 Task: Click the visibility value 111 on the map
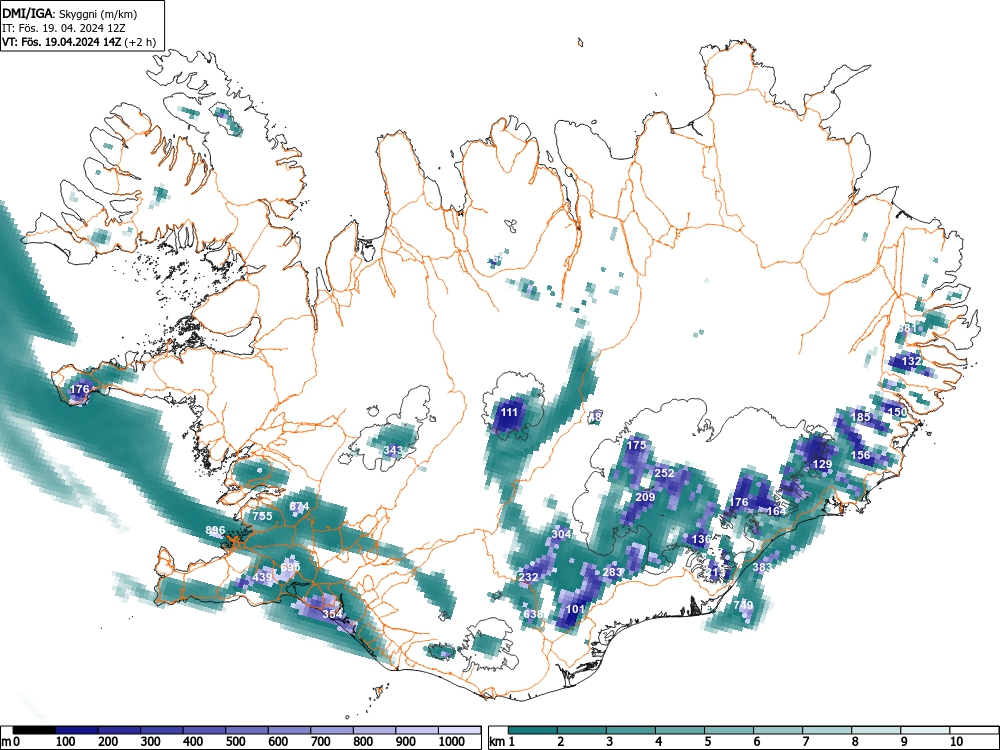point(509,413)
